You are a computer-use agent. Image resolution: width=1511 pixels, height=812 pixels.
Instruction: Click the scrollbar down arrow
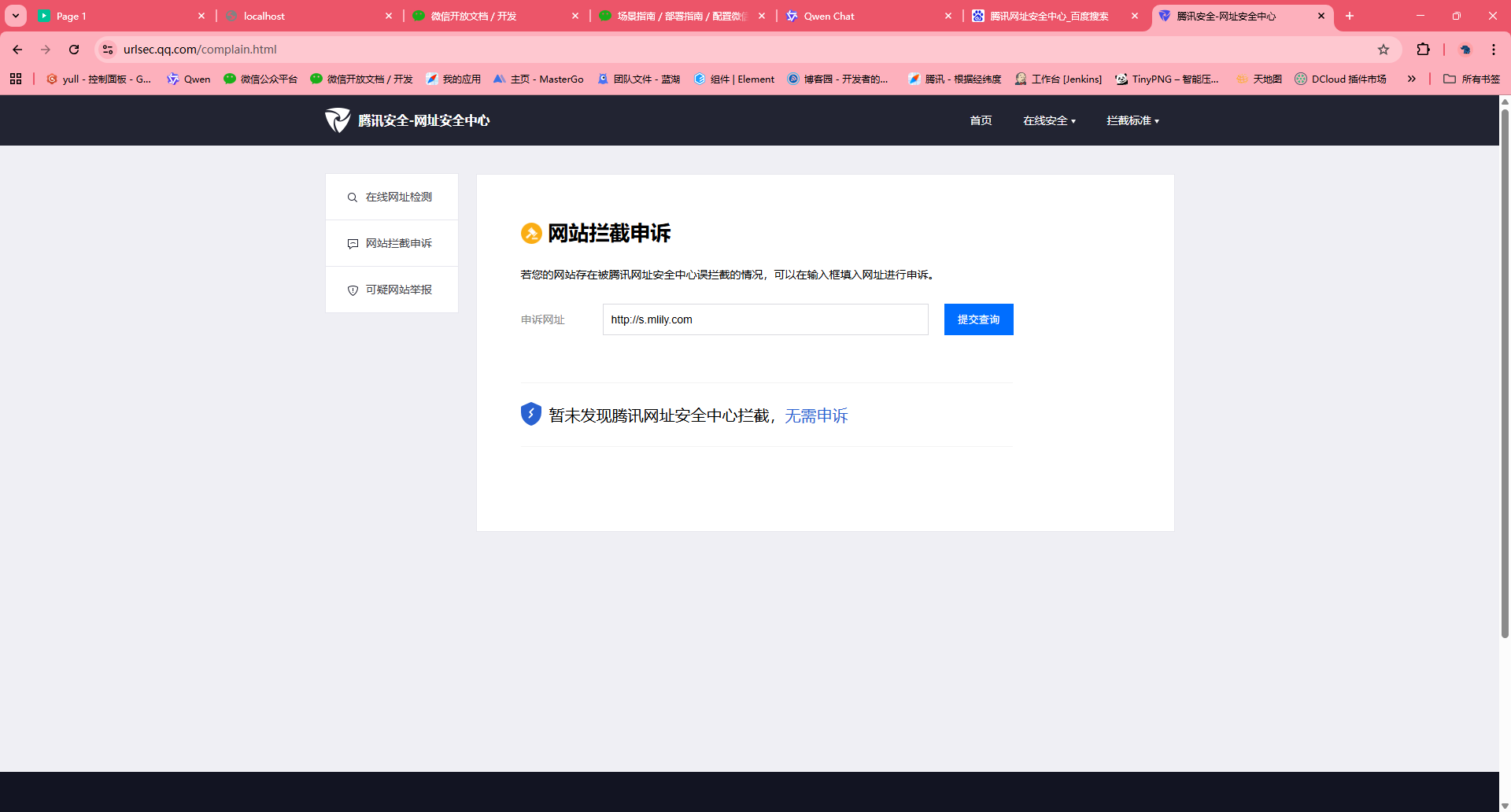1505,806
